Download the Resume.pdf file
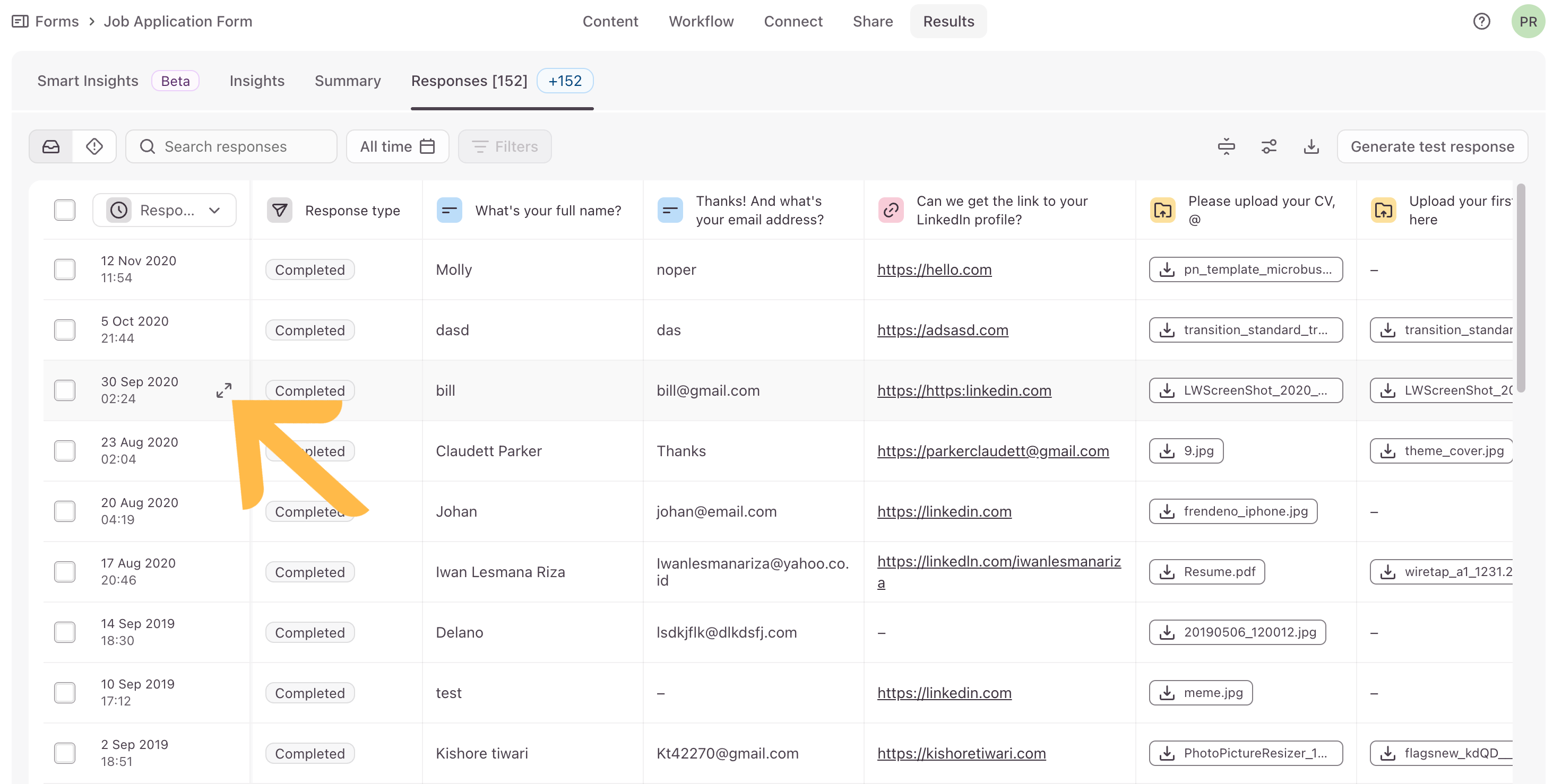The width and height of the screenshot is (1553, 784). coord(1207,572)
